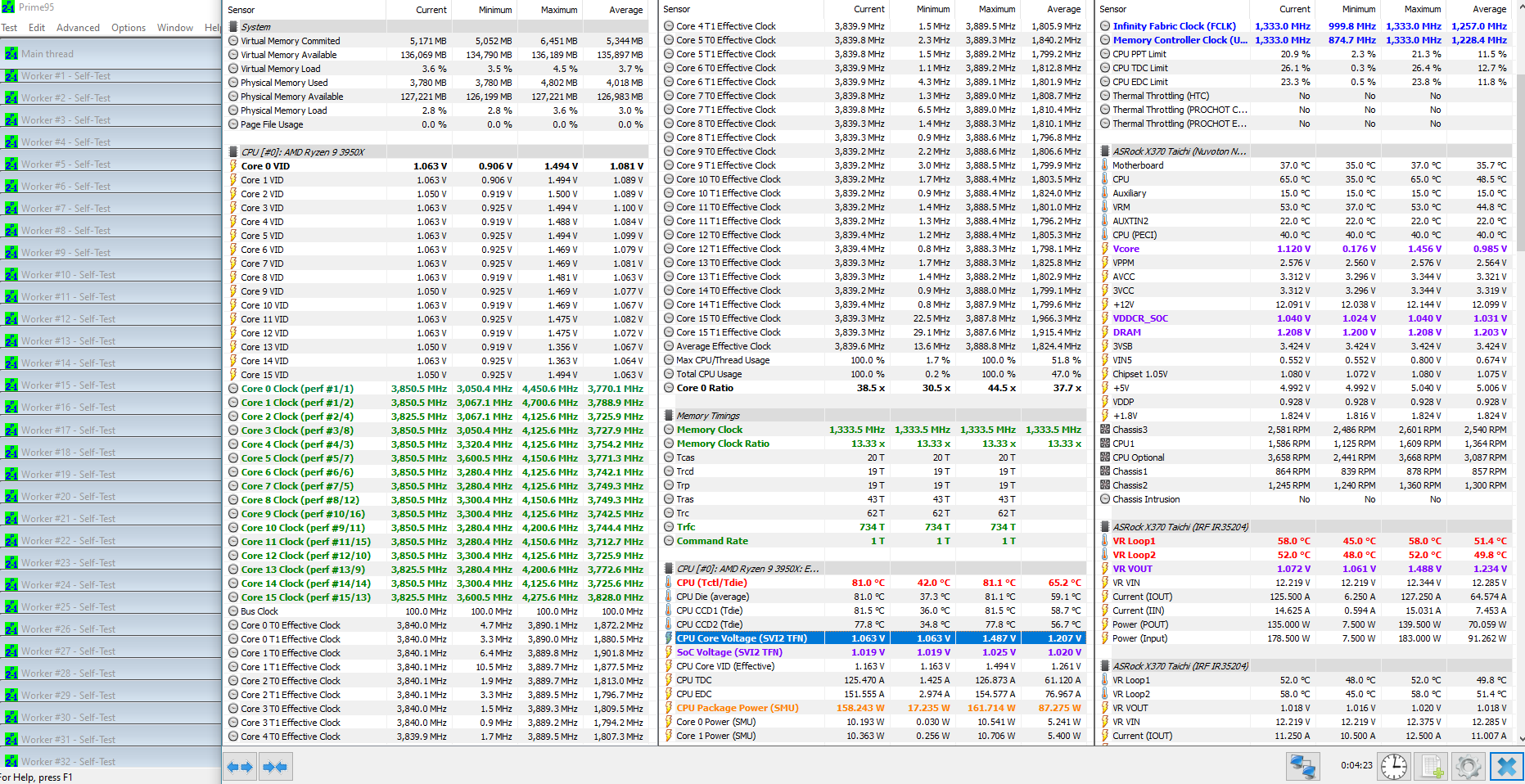Select the Worker #16 - Self-Test window
The height and width of the screenshot is (784, 1525).
[x=111, y=408]
